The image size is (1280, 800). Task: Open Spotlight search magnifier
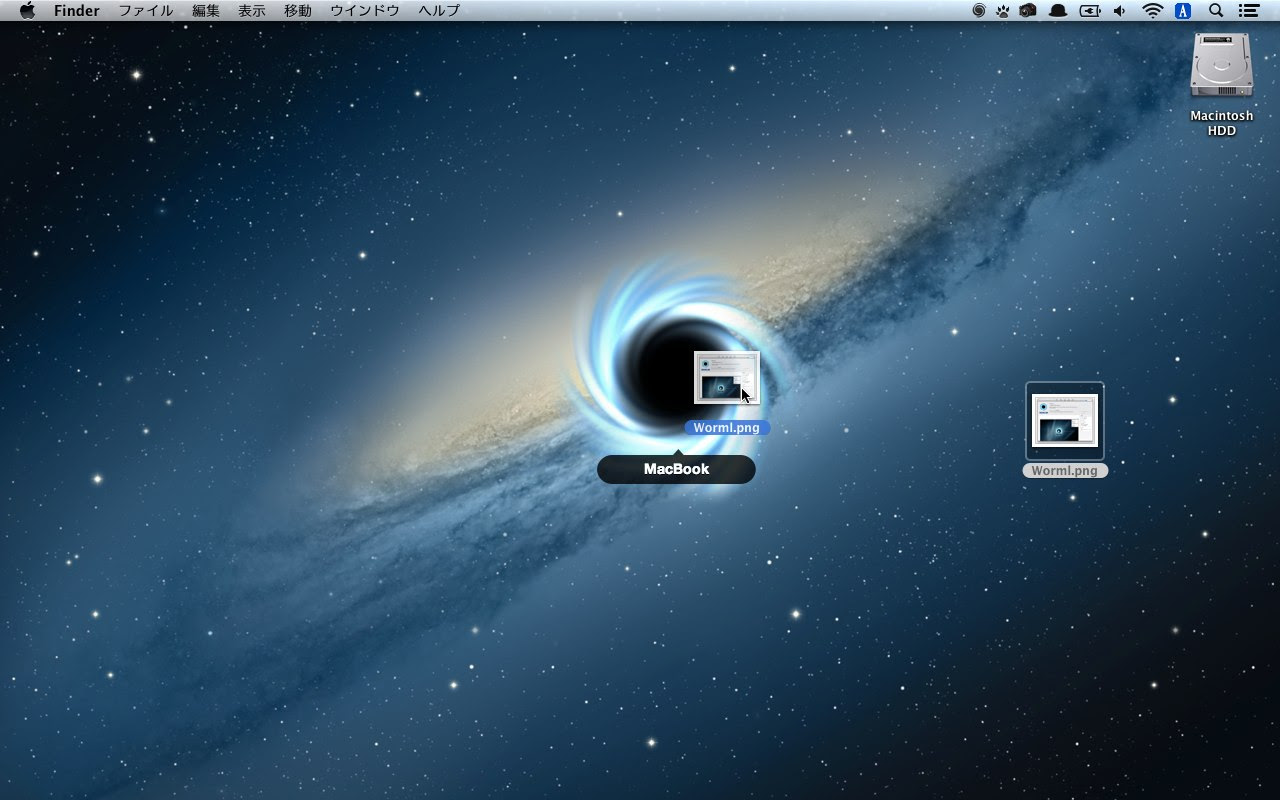point(1216,10)
